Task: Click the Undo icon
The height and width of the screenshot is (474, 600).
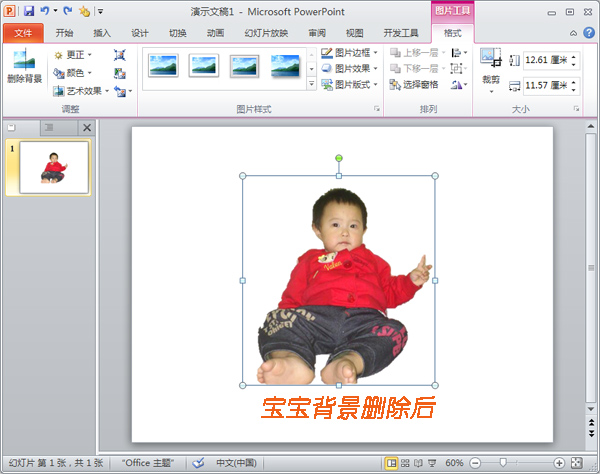Action: pyautogui.click(x=45, y=11)
